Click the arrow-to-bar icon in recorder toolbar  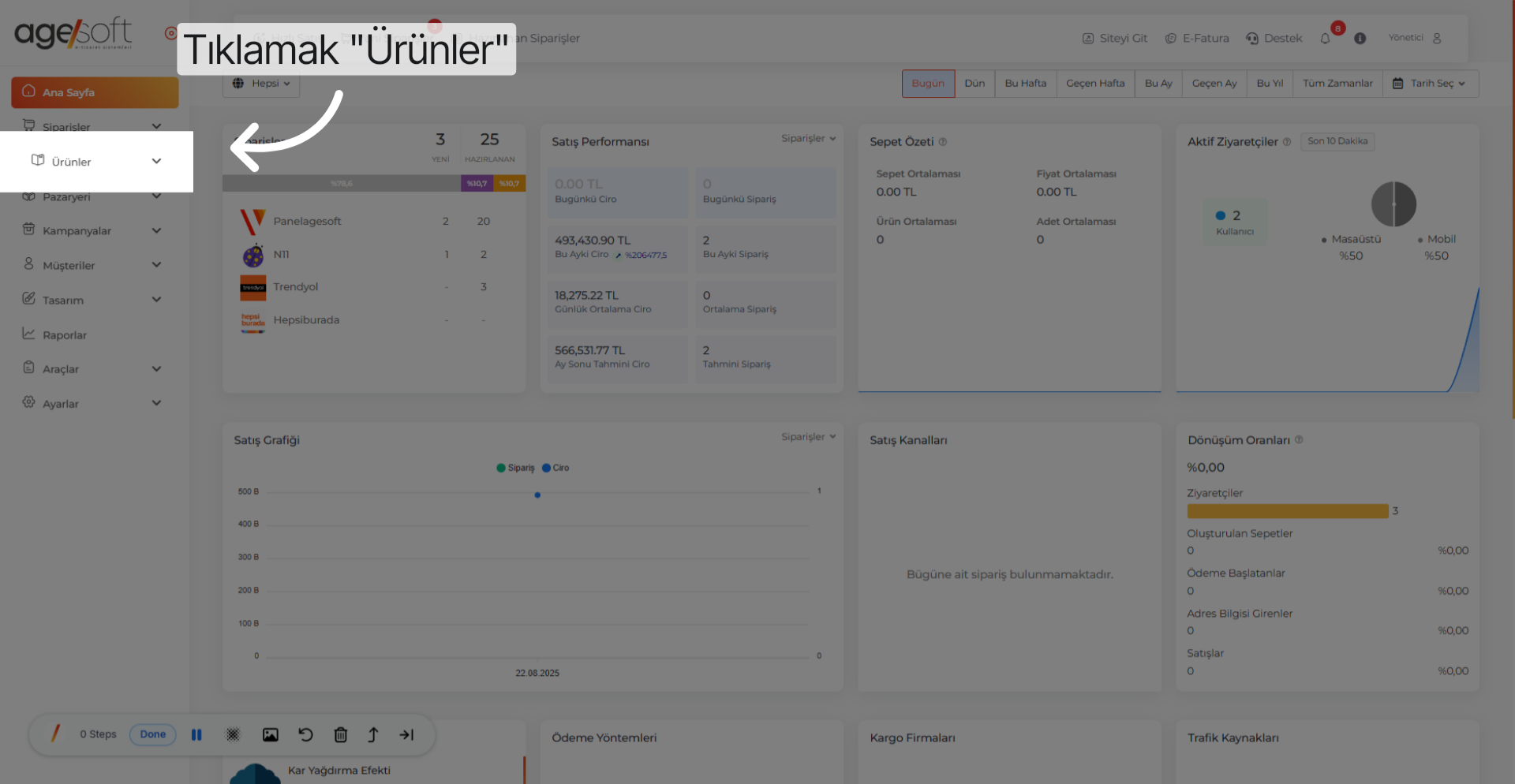406,735
